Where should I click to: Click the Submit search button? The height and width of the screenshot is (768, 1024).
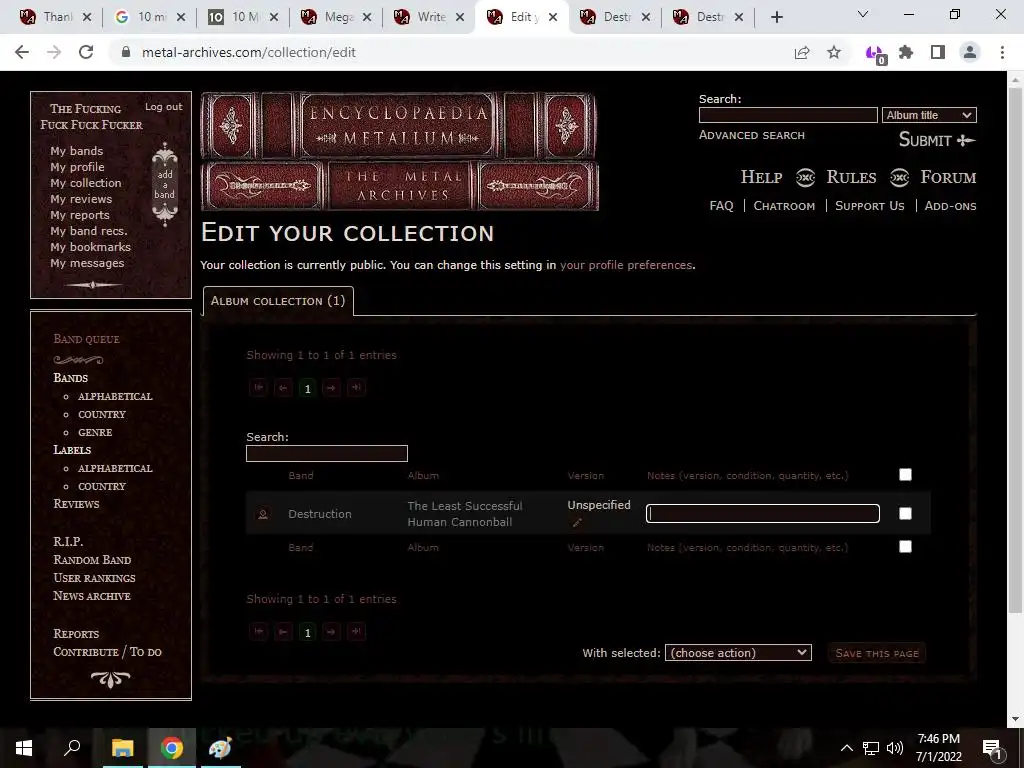tap(936, 140)
